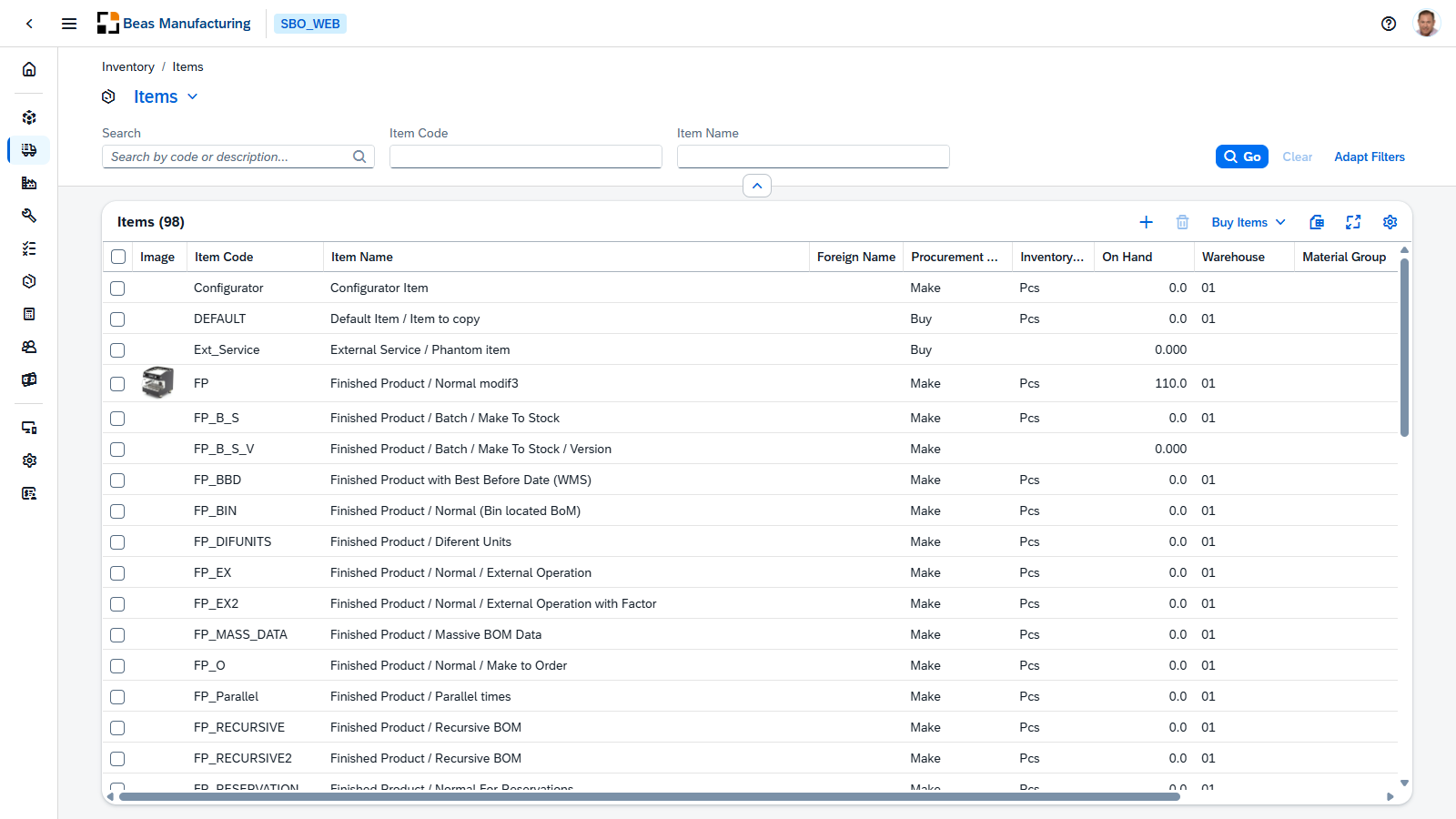
Task: Check the FP_EX2 row checkbox
Action: (x=117, y=604)
